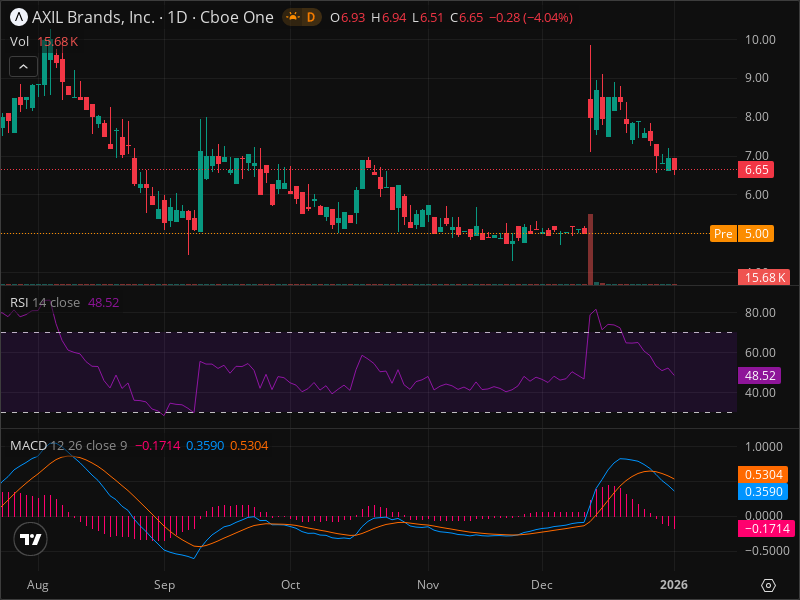Select the Vol indicator label
The width and height of the screenshot is (800, 600).
pos(19,42)
